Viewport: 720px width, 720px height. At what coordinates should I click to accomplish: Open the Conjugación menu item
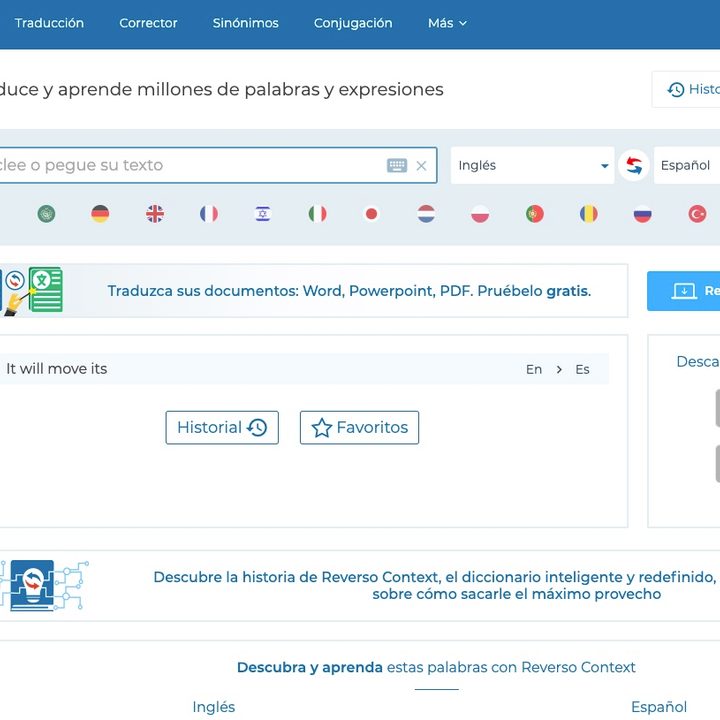pos(353,23)
